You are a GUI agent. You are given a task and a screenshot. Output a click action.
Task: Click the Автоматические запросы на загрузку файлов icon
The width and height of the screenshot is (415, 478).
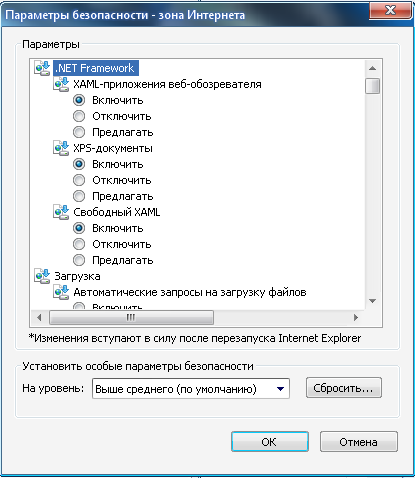61,292
